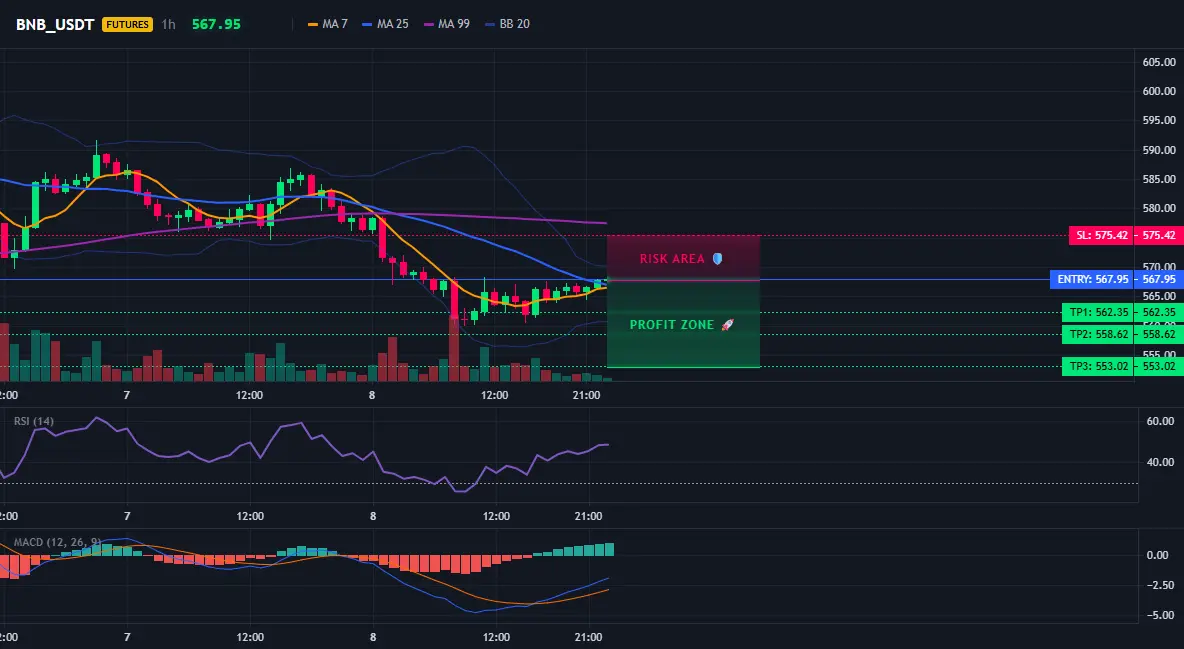Click the 60.00 RSI axis value
1184x649 pixels.
click(1161, 421)
